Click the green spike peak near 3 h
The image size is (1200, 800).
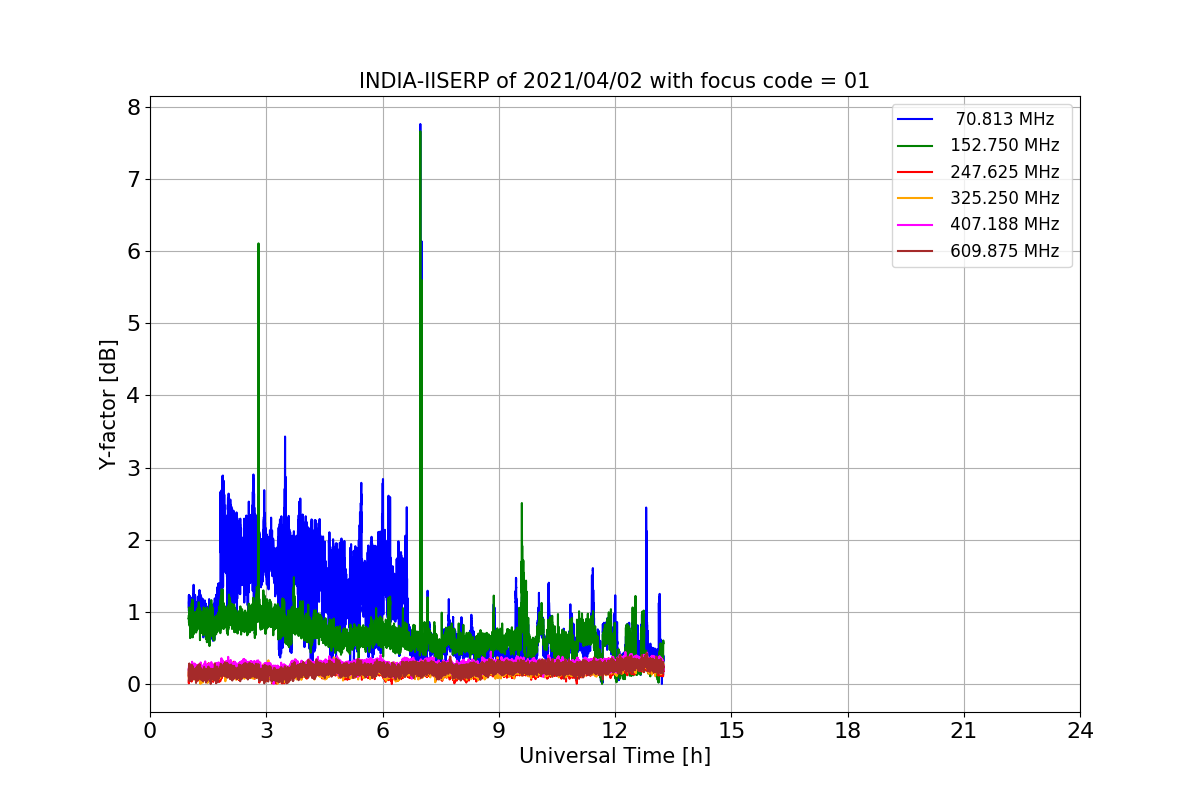258,244
